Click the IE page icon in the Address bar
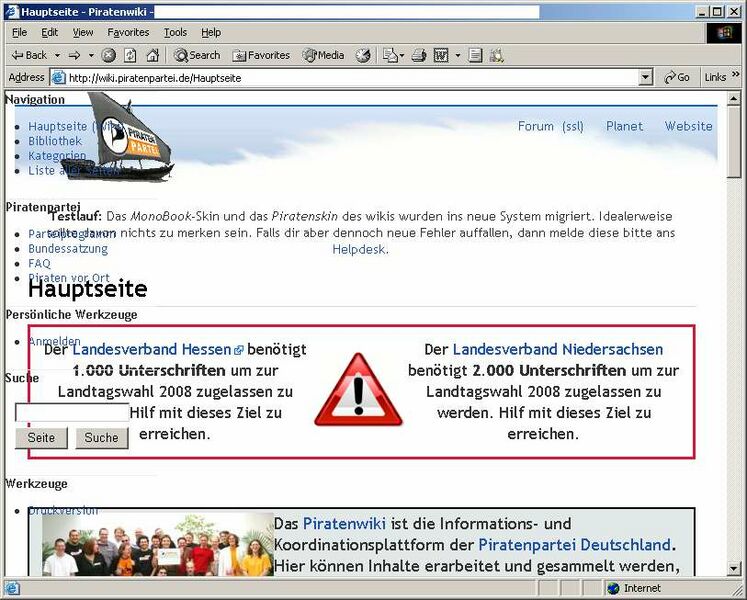The width and height of the screenshot is (747, 600). click(x=58, y=77)
